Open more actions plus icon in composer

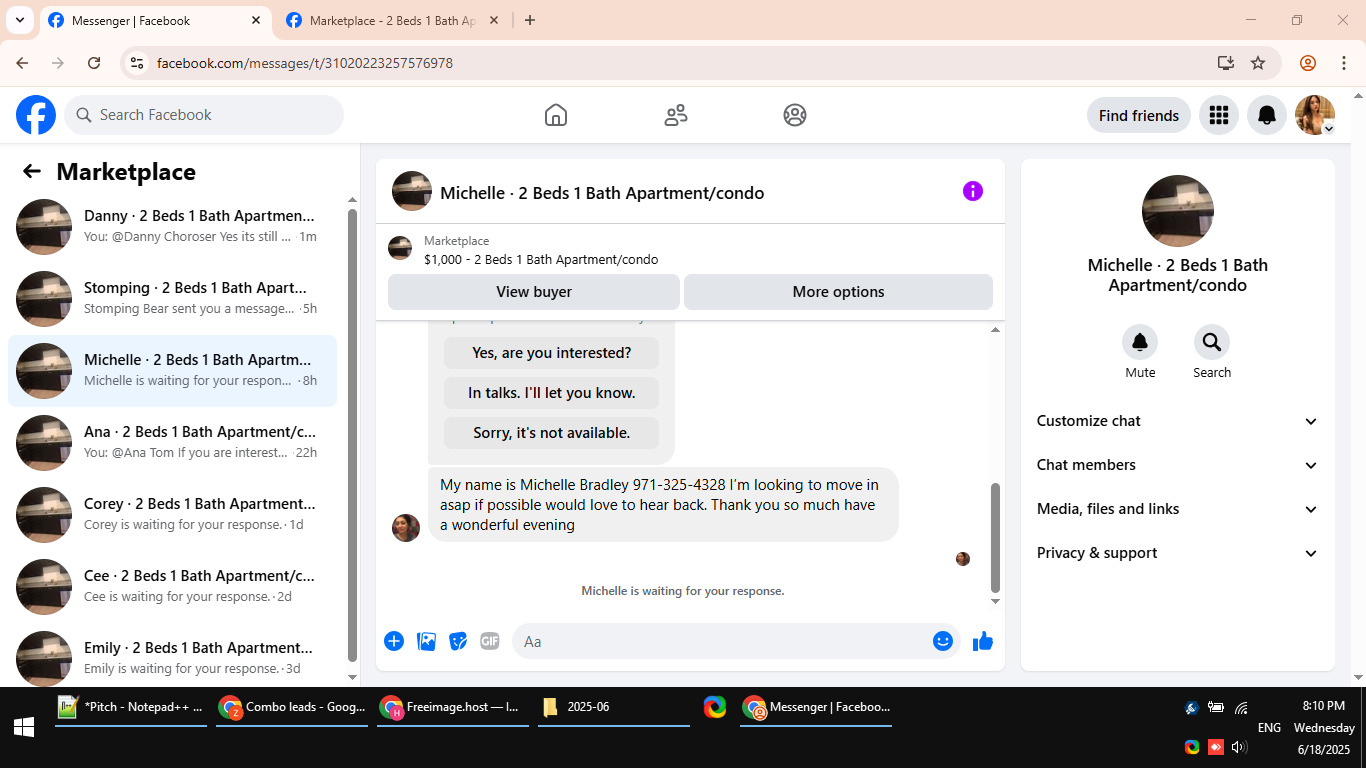[x=394, y=641]
